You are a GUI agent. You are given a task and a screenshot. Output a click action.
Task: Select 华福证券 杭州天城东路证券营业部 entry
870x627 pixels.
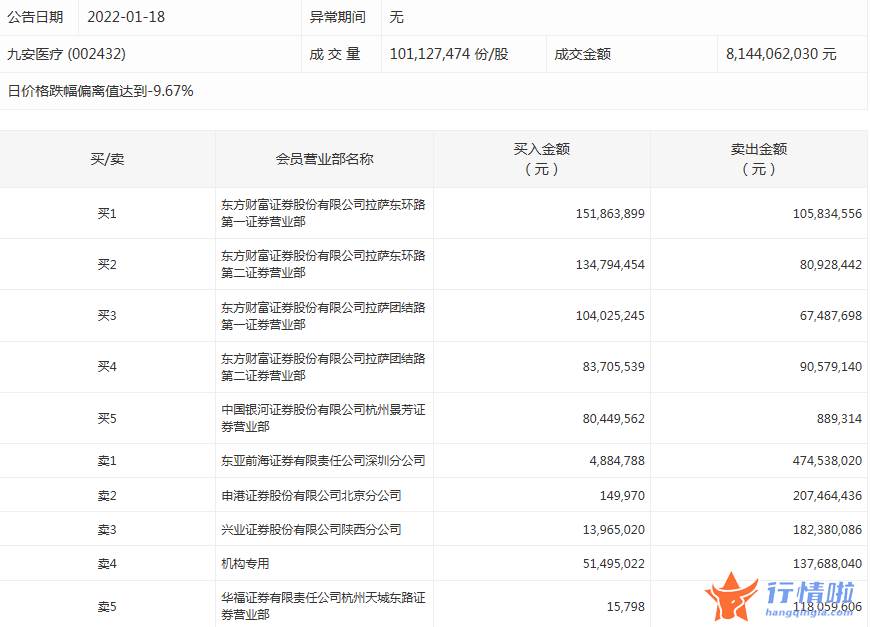[x=323, y=606]
